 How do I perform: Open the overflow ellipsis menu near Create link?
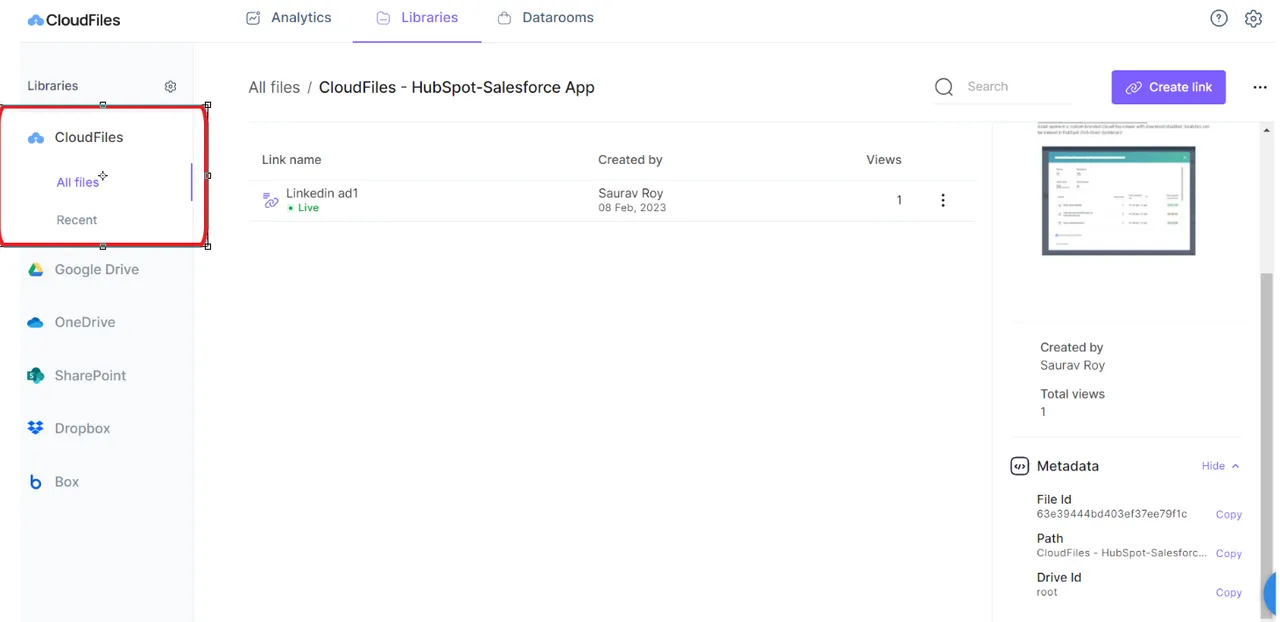pos(1260,87)
